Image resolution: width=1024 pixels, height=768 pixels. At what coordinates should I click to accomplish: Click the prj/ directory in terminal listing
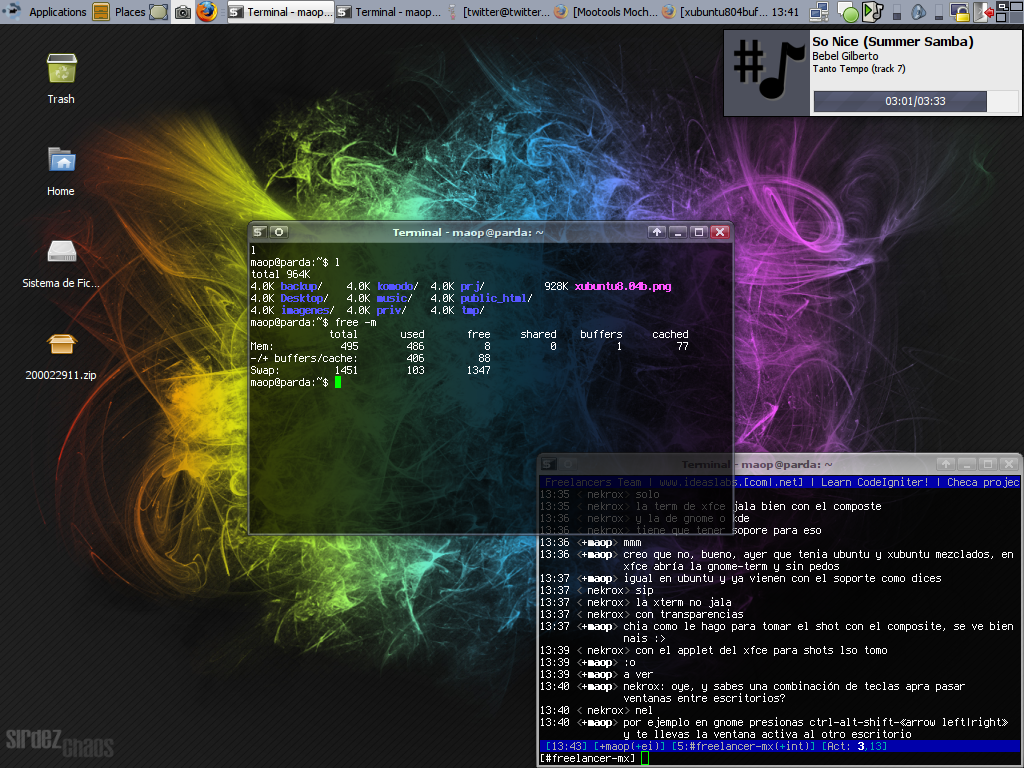(x=472, y=286)
